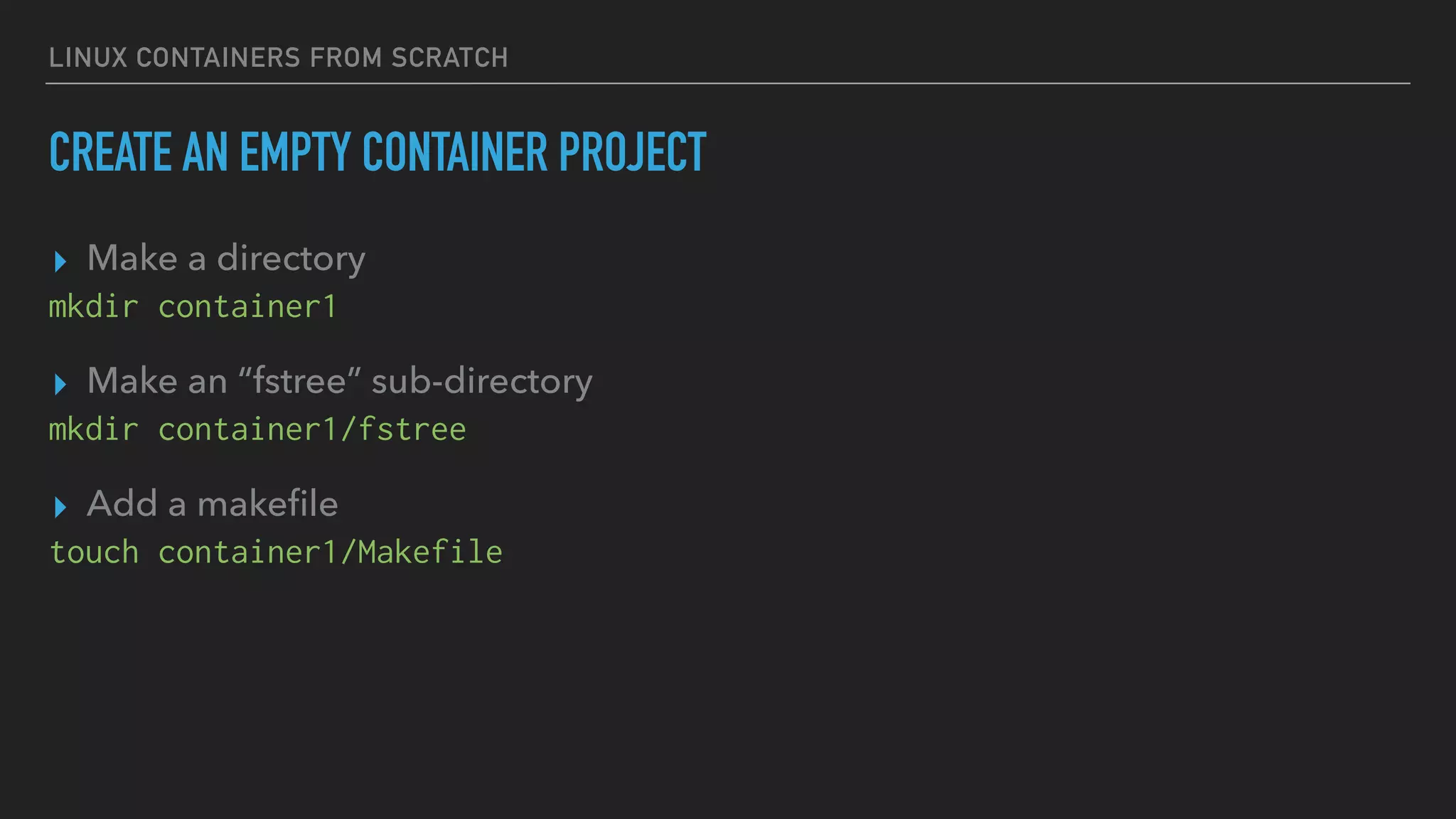Click the word sub-directory in second bullet
This screenshot has width=1456, height=819.
click(482, 382)
